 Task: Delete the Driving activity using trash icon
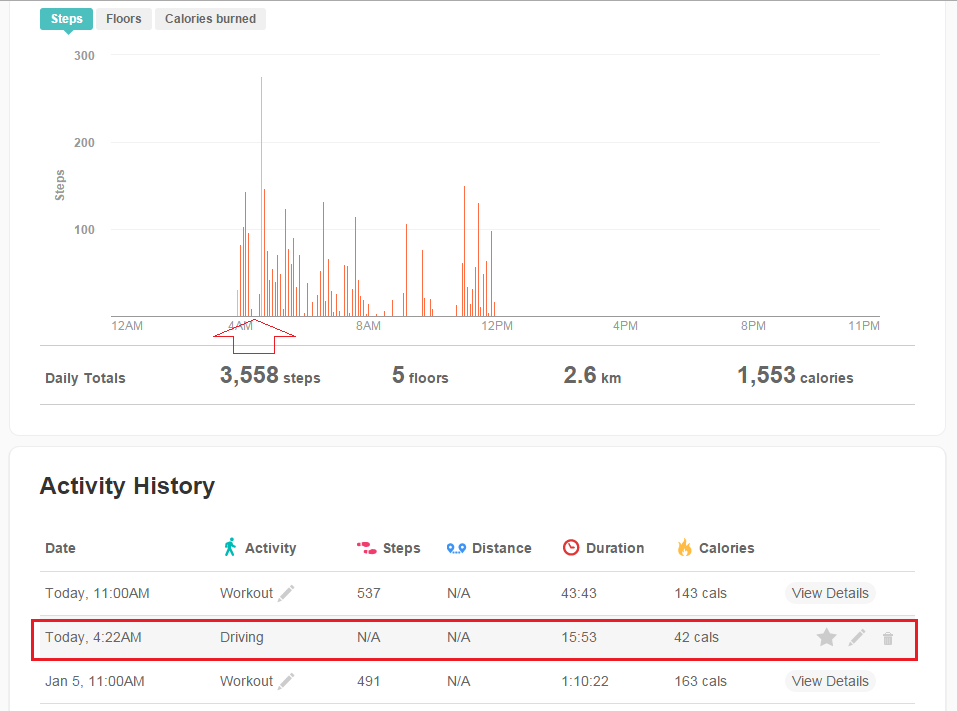coord(888,638)
